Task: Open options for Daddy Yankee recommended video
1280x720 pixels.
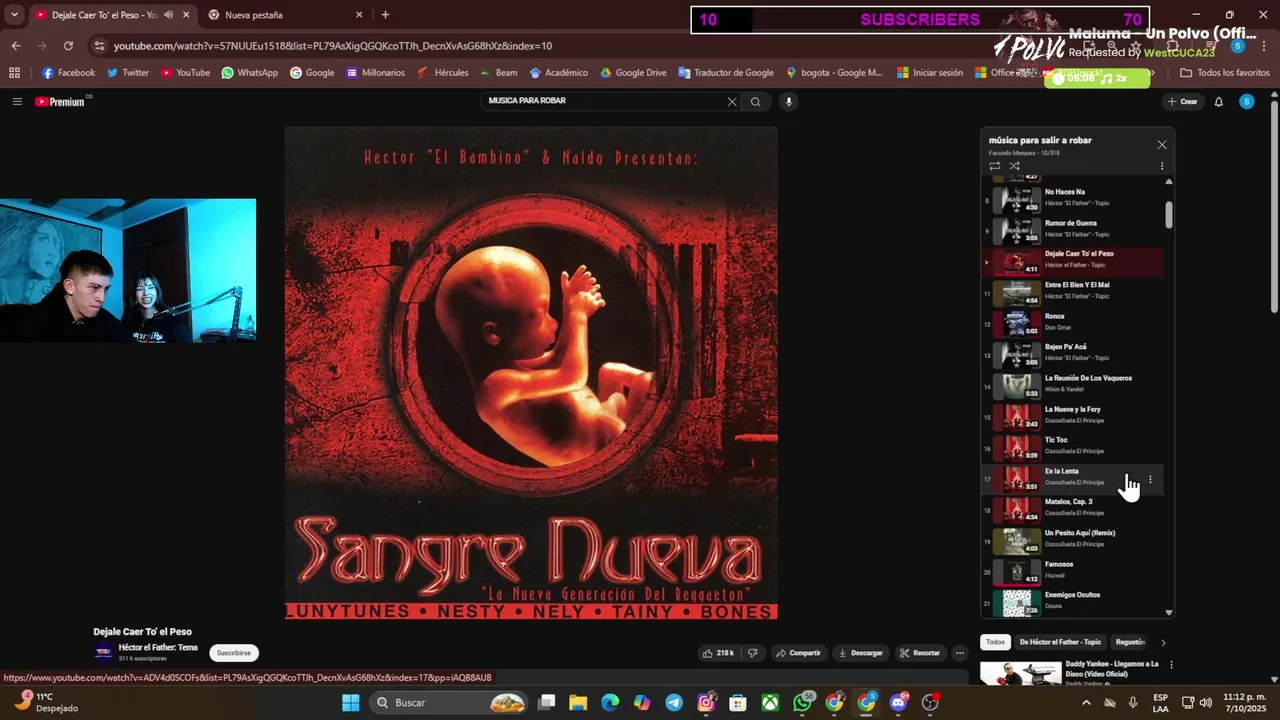Action: [1171, 665]
